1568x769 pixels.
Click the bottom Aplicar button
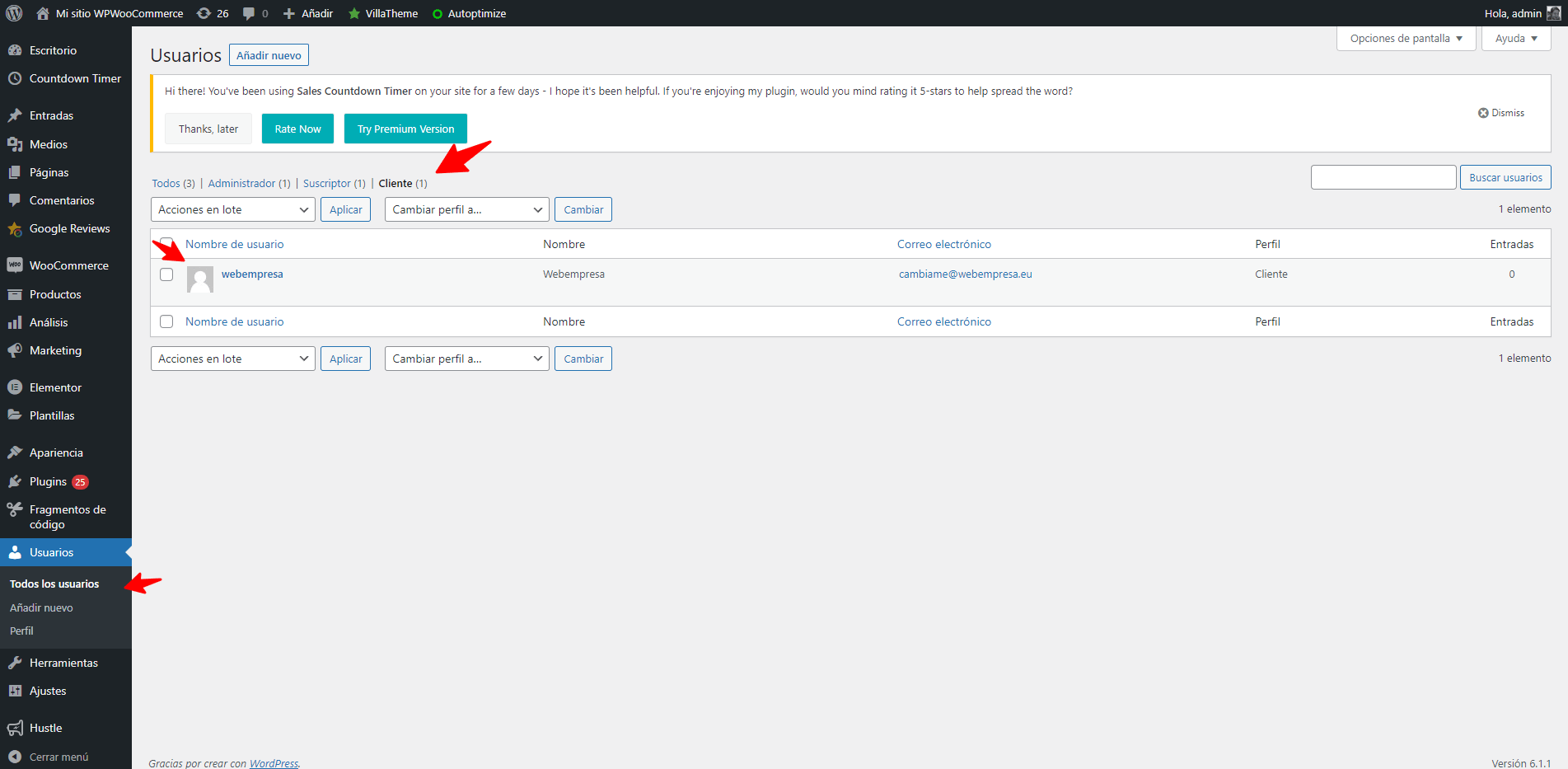coord(346,359)
